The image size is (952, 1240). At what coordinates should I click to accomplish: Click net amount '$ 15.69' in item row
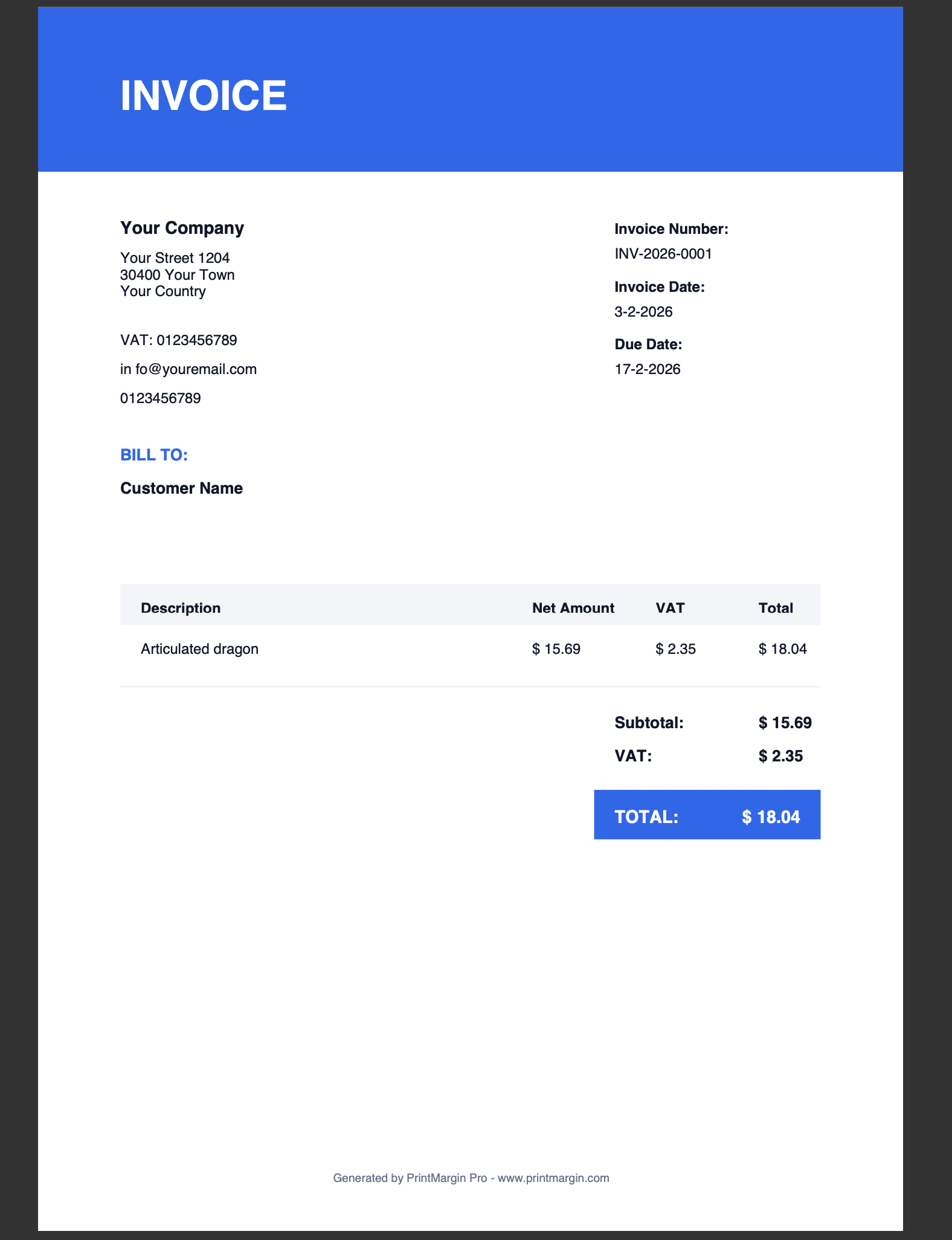click(x=556, y=649)
